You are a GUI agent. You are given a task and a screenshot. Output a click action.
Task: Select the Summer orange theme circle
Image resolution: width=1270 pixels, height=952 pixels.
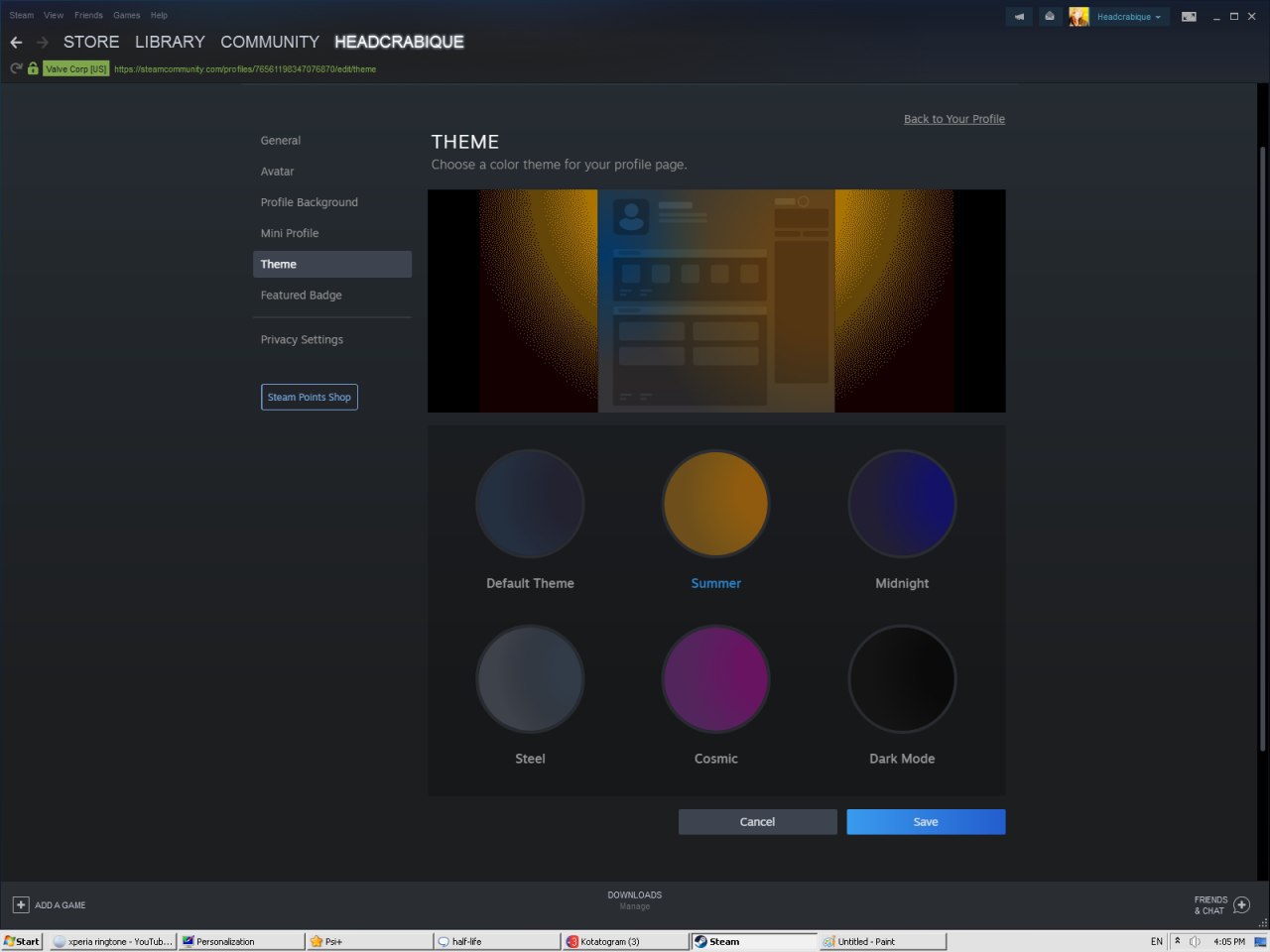[715, 504]
